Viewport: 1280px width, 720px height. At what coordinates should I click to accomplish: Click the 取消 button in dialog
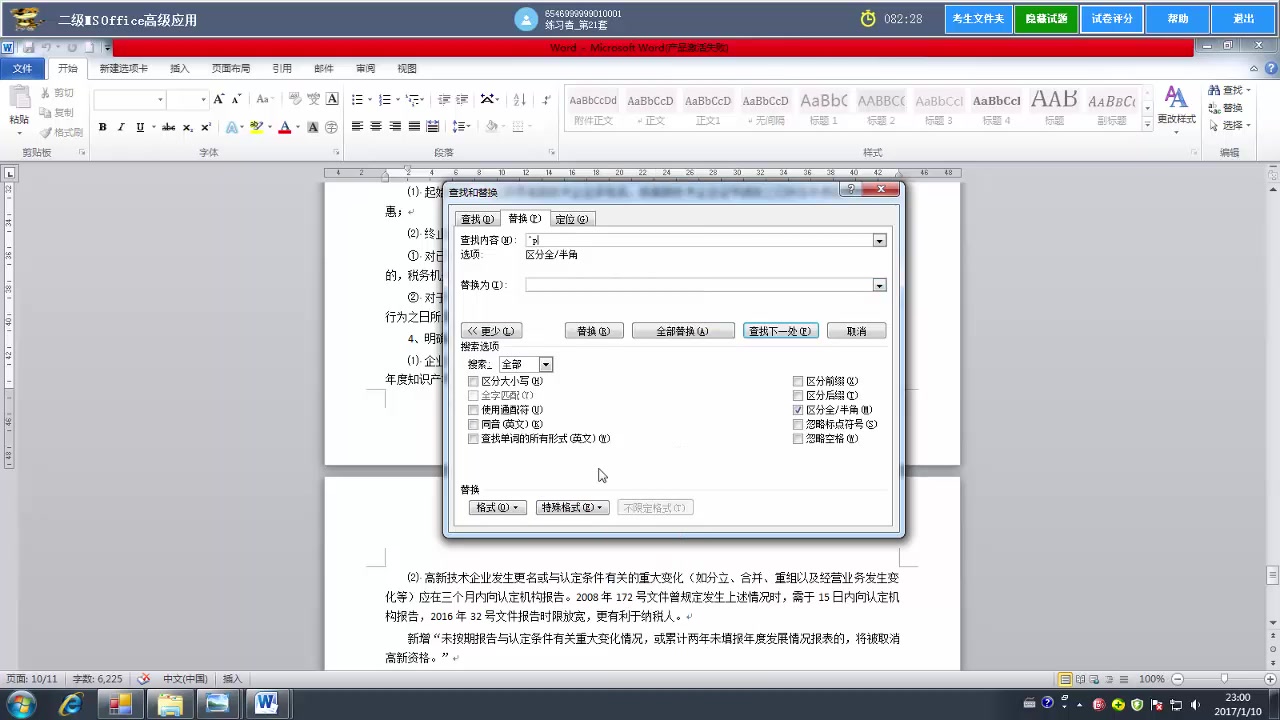(x=857, y=331)
